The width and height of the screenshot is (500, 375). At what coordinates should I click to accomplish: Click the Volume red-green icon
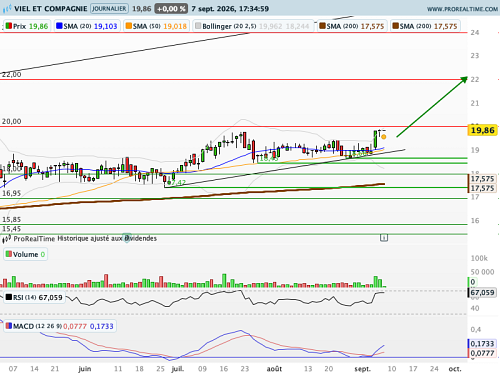(x=9, y=254)
